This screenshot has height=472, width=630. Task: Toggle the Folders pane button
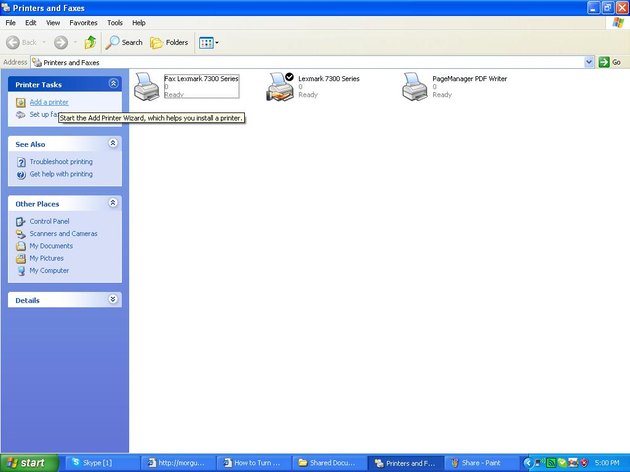[x=169, y=42]
